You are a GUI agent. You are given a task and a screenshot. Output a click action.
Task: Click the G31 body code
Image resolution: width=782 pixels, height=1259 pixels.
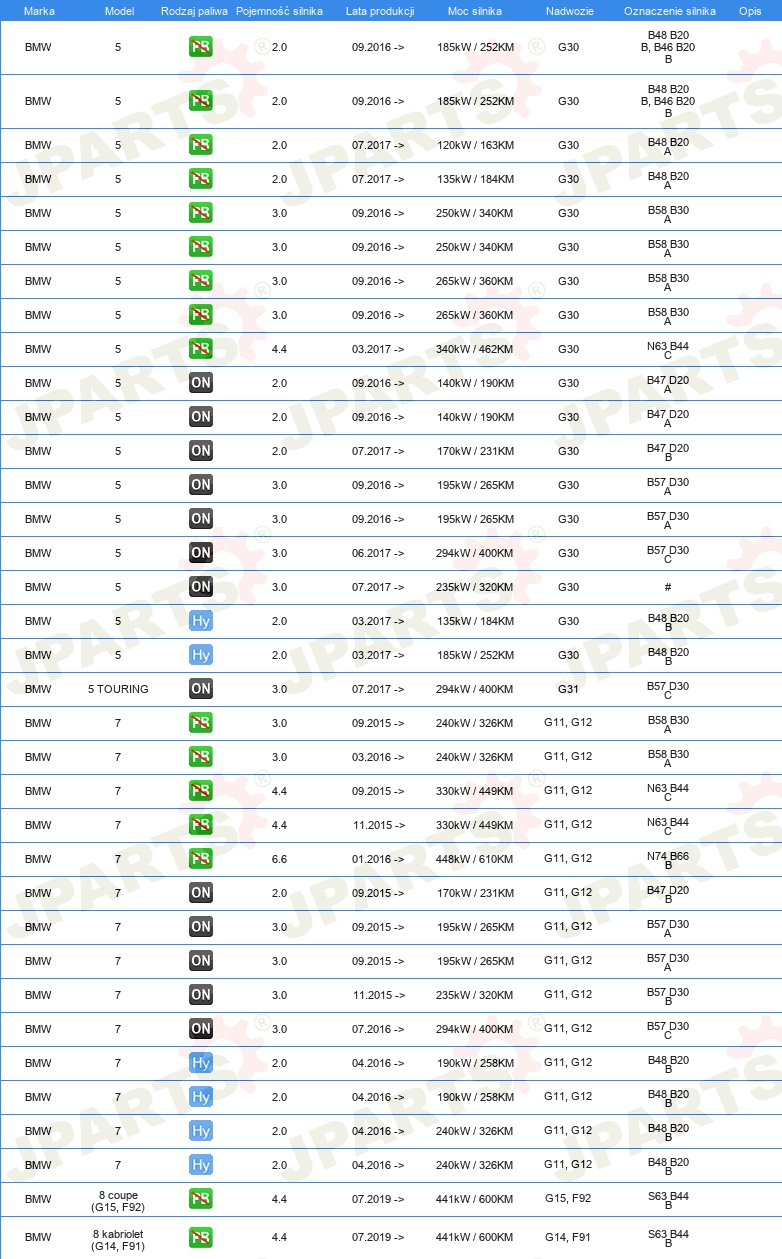tap(568, 689)
